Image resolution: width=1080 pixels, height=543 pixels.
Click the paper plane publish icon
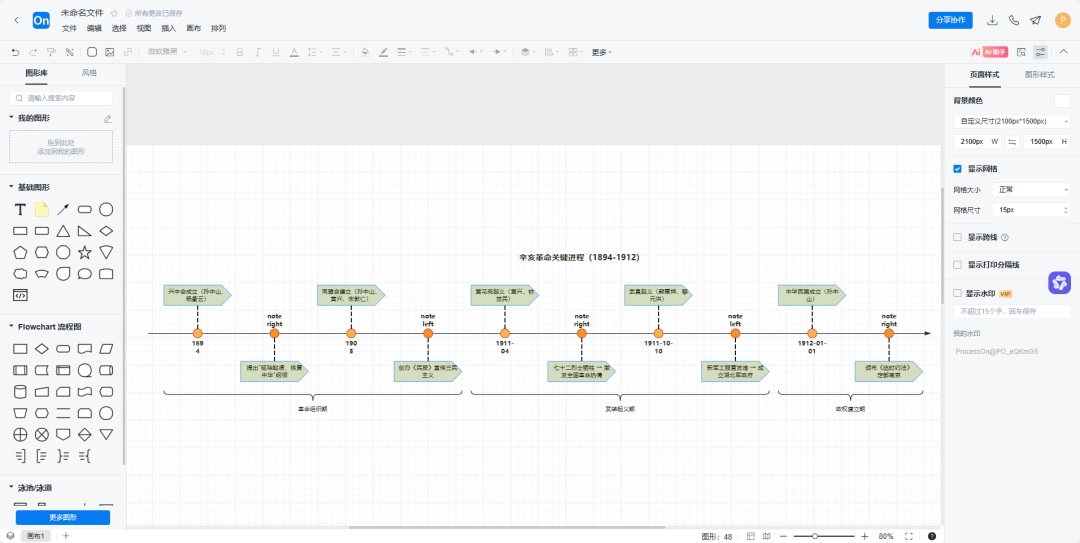point(1035,20)
